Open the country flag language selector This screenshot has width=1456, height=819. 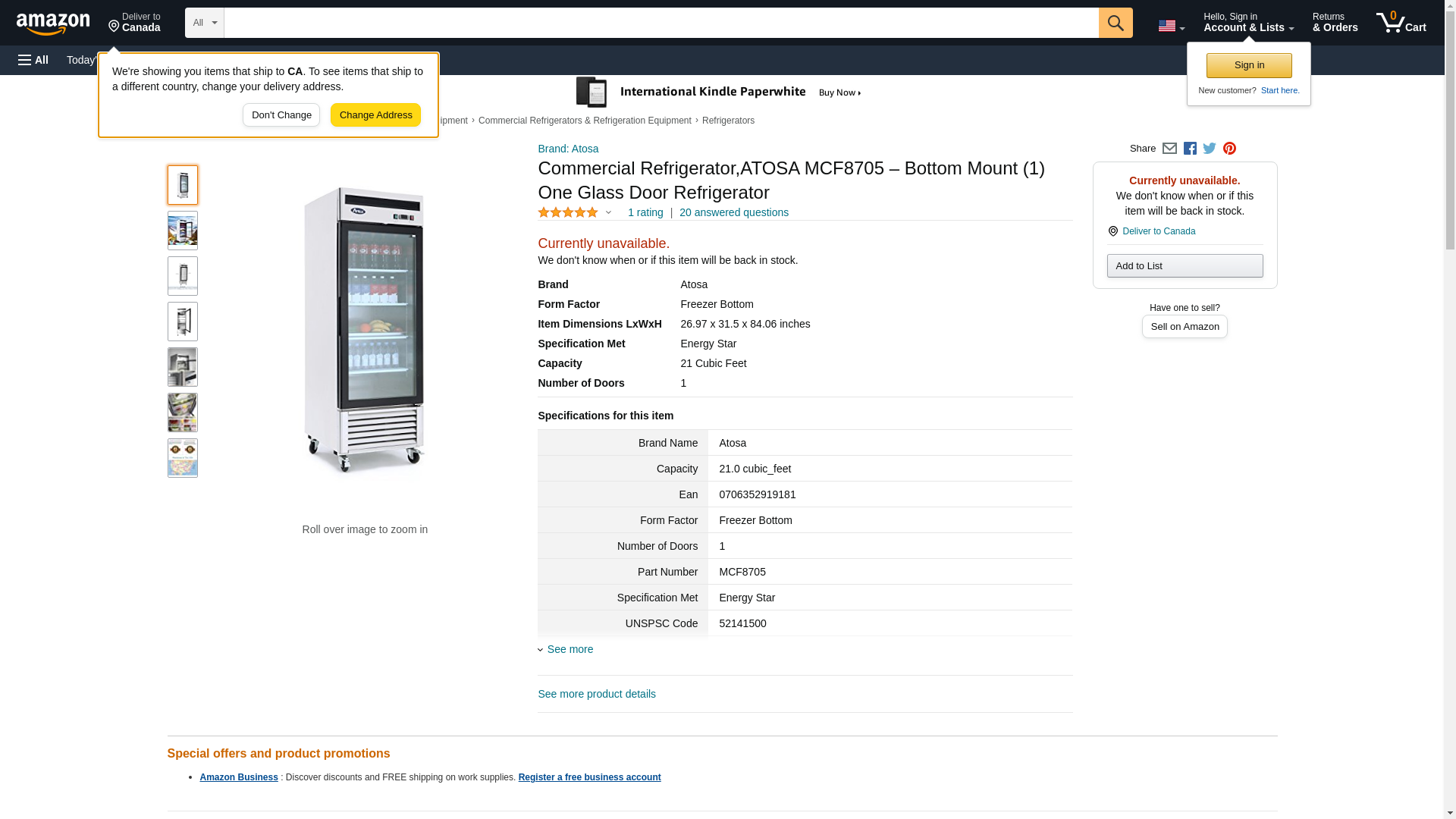click(1171, 26)
